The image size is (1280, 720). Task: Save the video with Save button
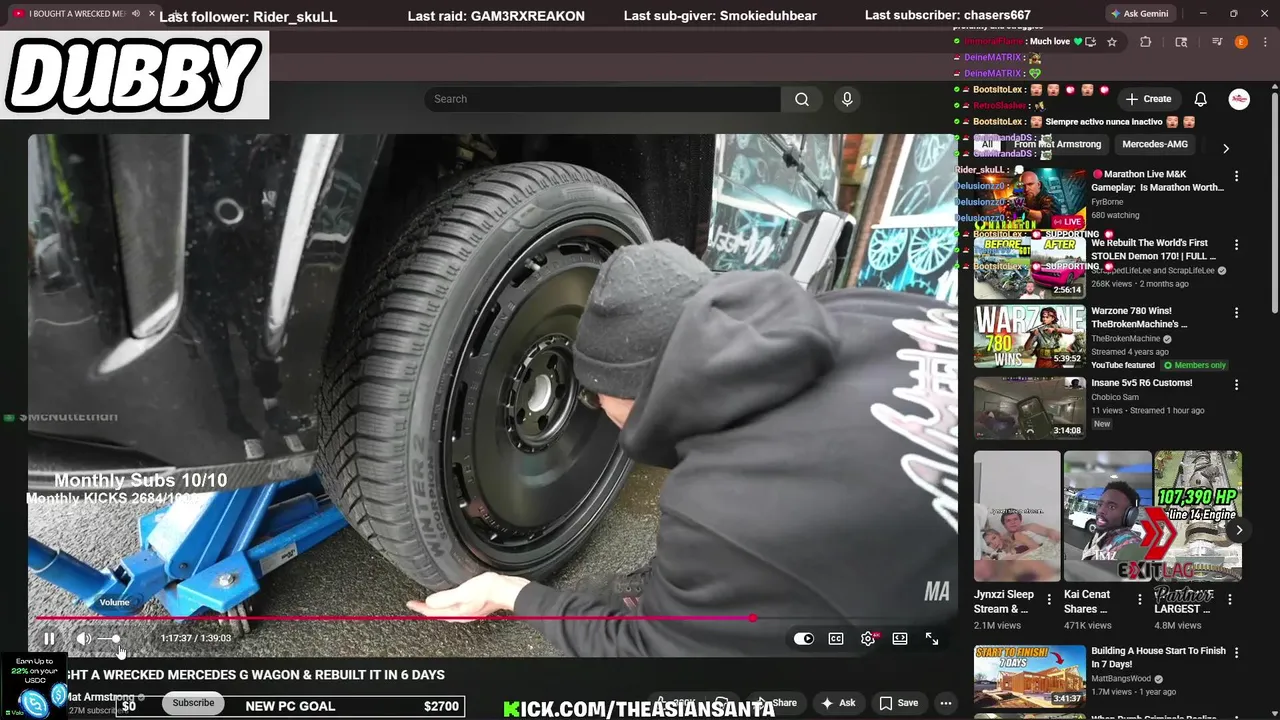(898, 703)
